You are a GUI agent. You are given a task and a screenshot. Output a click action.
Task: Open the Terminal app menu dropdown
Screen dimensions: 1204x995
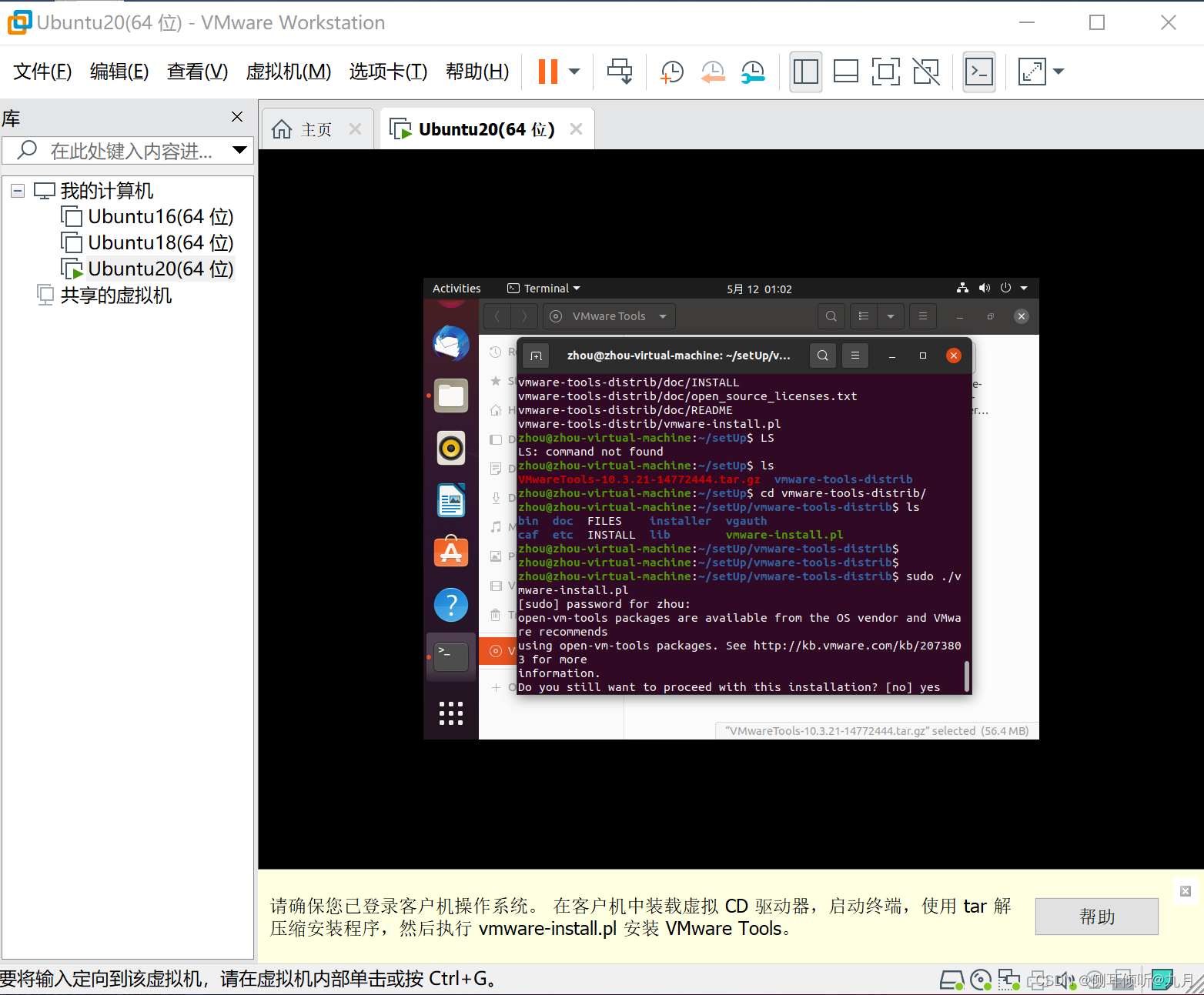click(543, 289)
